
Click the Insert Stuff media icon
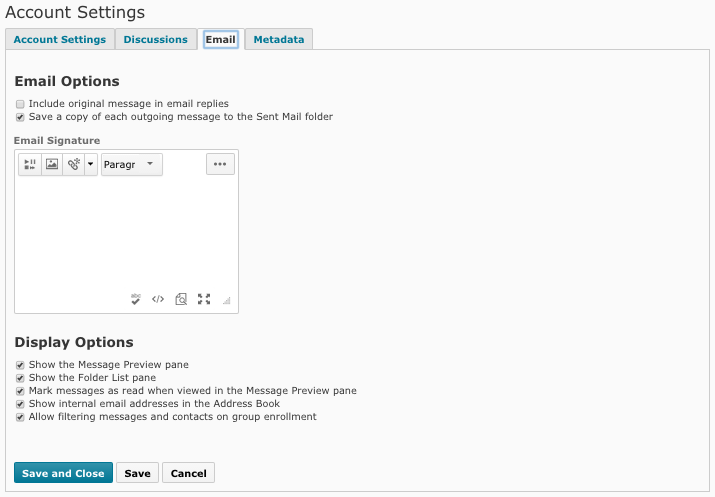(x=30, y=164)
